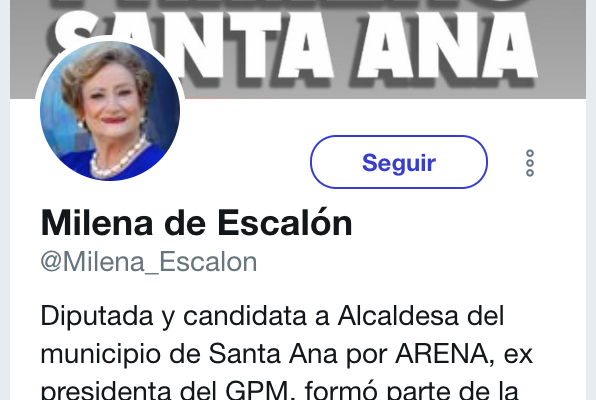Click "Escalón" in the bold profile name
596x400 pixels.
pyautogui.click(x=285, y=222)
